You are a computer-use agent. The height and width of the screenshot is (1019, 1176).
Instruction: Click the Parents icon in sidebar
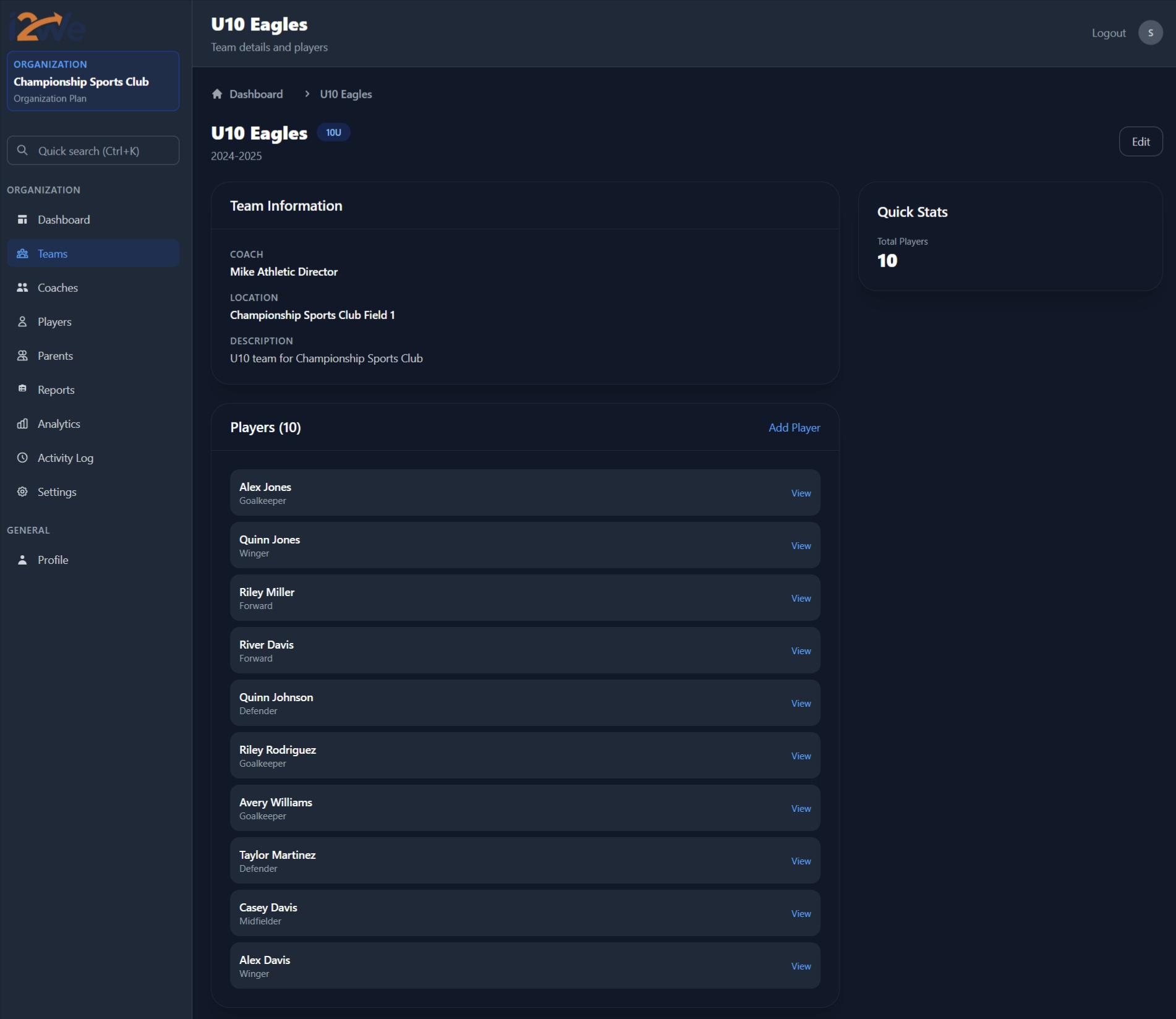[x=23, y=355]
